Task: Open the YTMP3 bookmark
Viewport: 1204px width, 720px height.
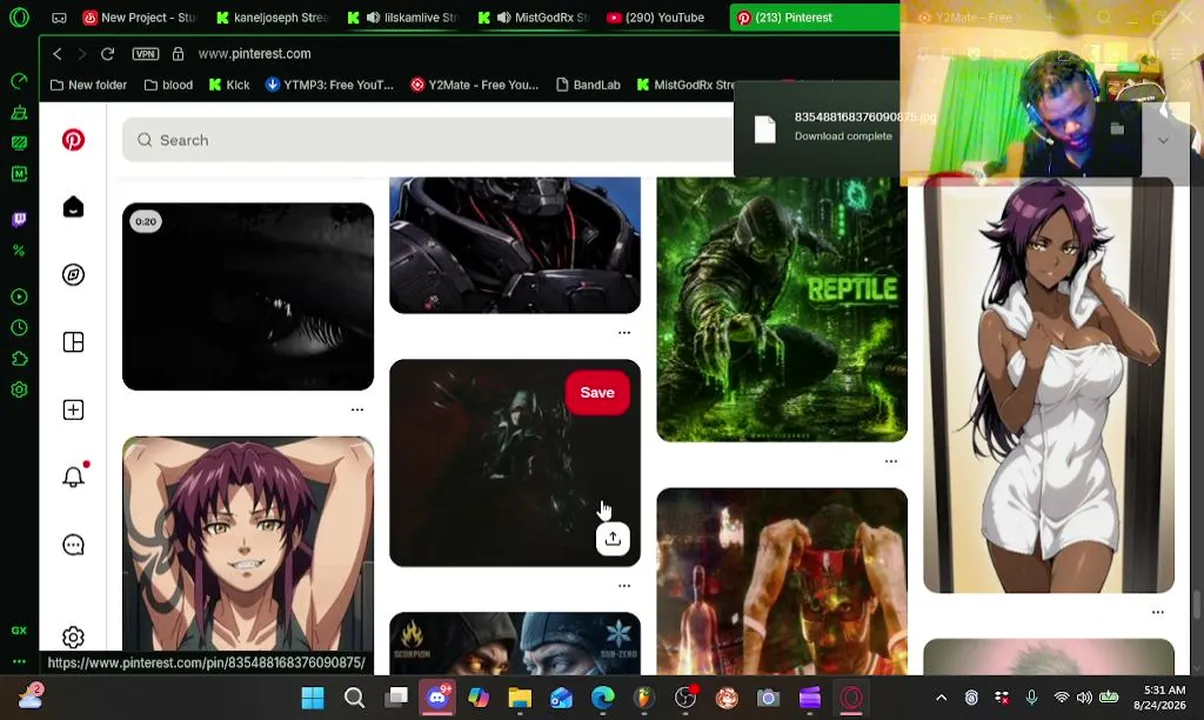Action: click(x=329, y=85)
